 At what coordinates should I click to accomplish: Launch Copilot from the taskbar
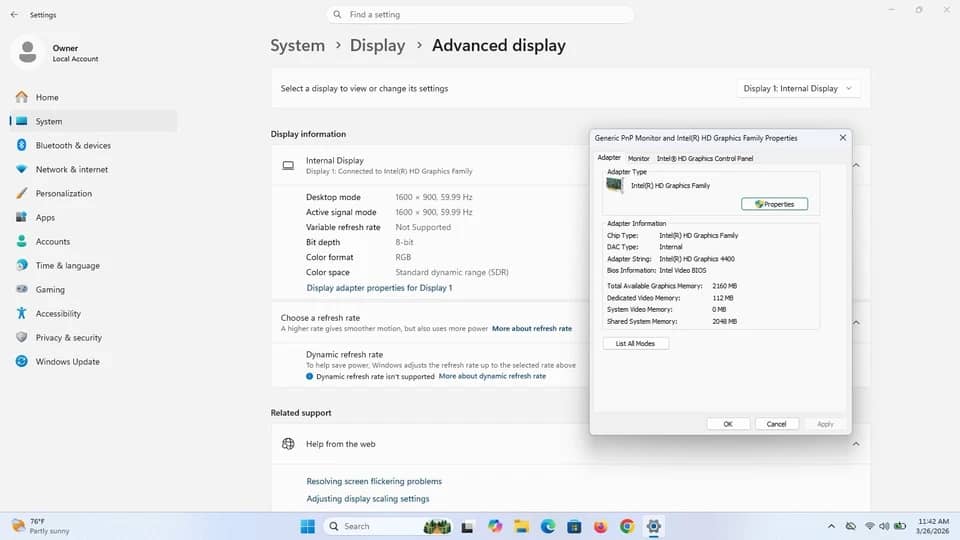pos(495,526)
